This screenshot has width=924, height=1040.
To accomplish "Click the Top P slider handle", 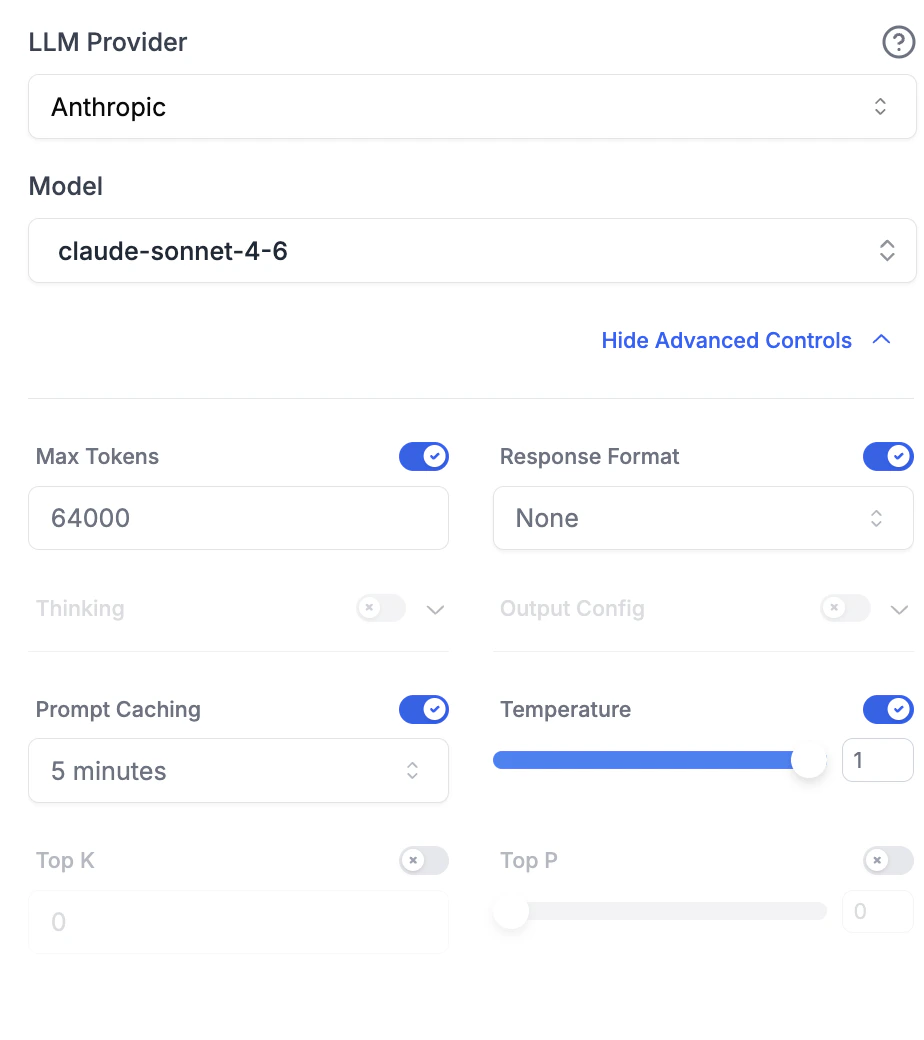I will pos(510,911).
